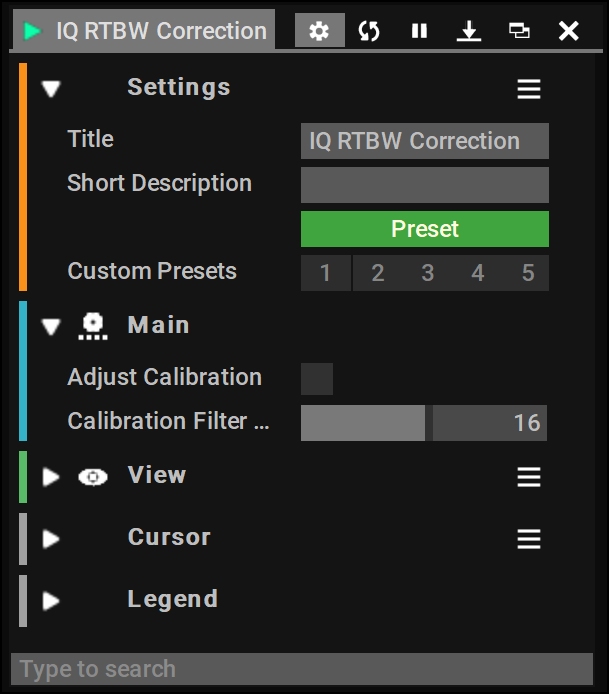
Task: Open the View section hamburger menu
Action: click(x=529, y=477)
